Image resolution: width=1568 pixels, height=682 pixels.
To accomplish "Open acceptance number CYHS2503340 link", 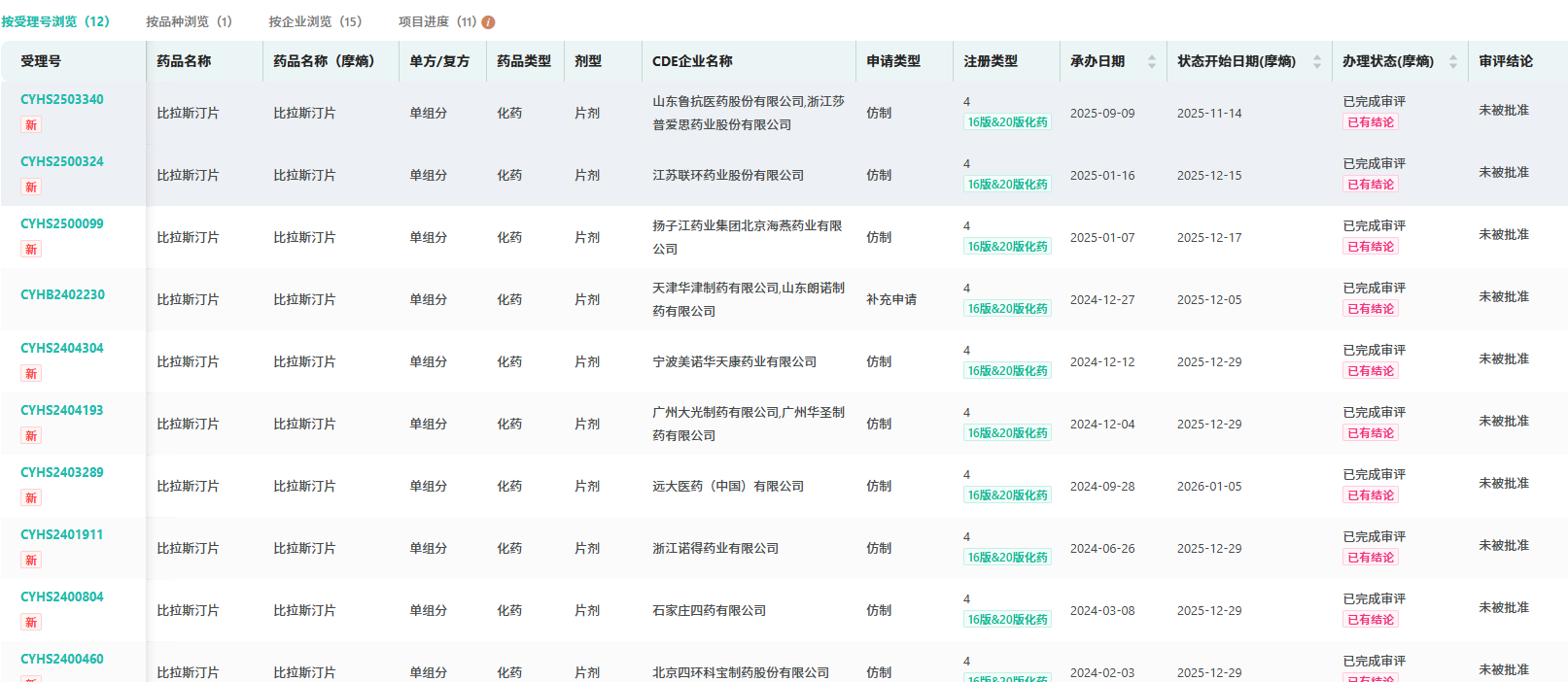I will [x=62, y=100].
